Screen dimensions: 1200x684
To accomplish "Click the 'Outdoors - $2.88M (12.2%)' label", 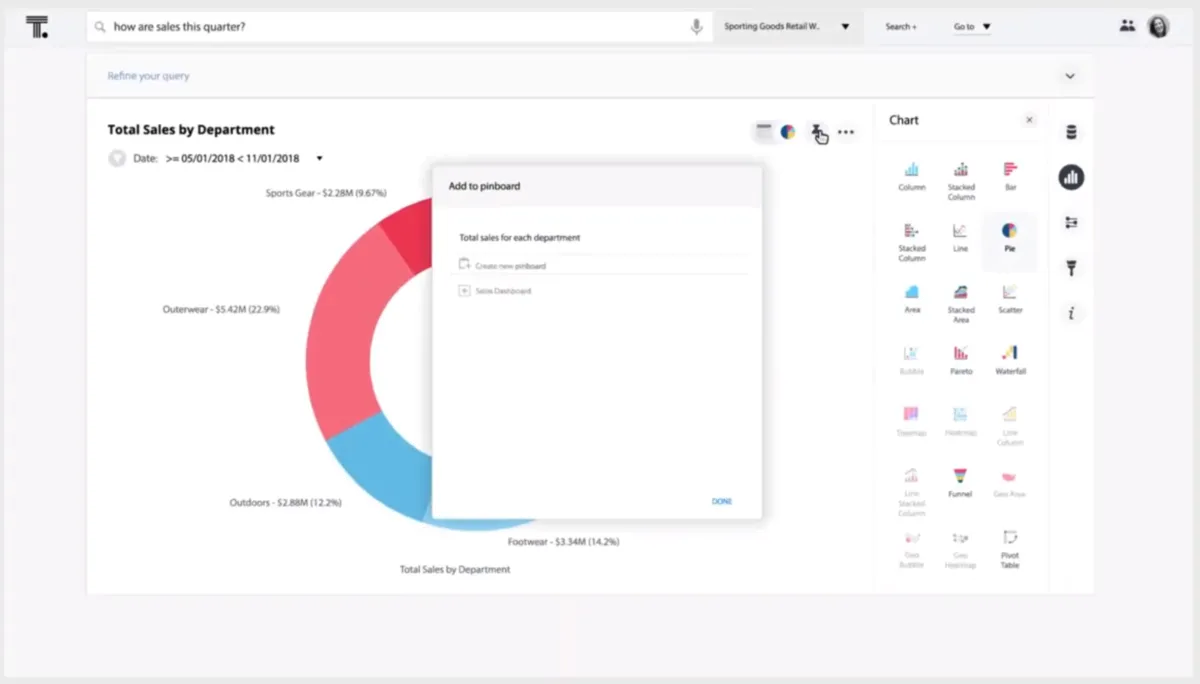I will coord(285,502).
